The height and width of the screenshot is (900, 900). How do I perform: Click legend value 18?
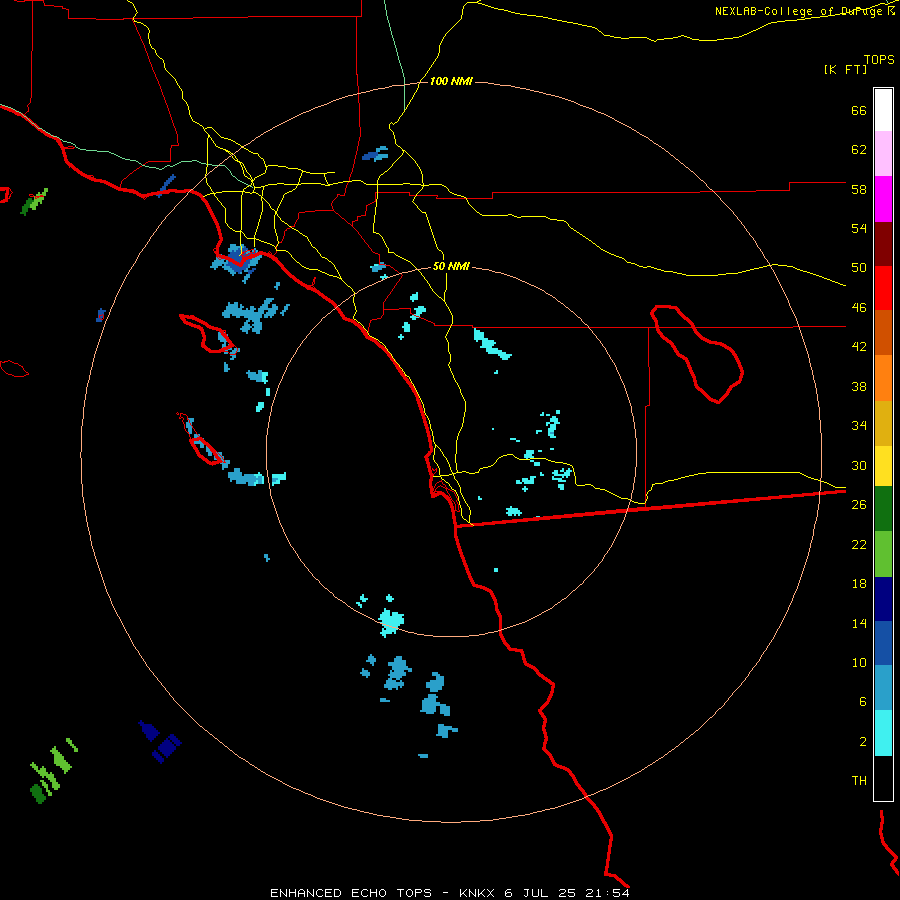859,584
